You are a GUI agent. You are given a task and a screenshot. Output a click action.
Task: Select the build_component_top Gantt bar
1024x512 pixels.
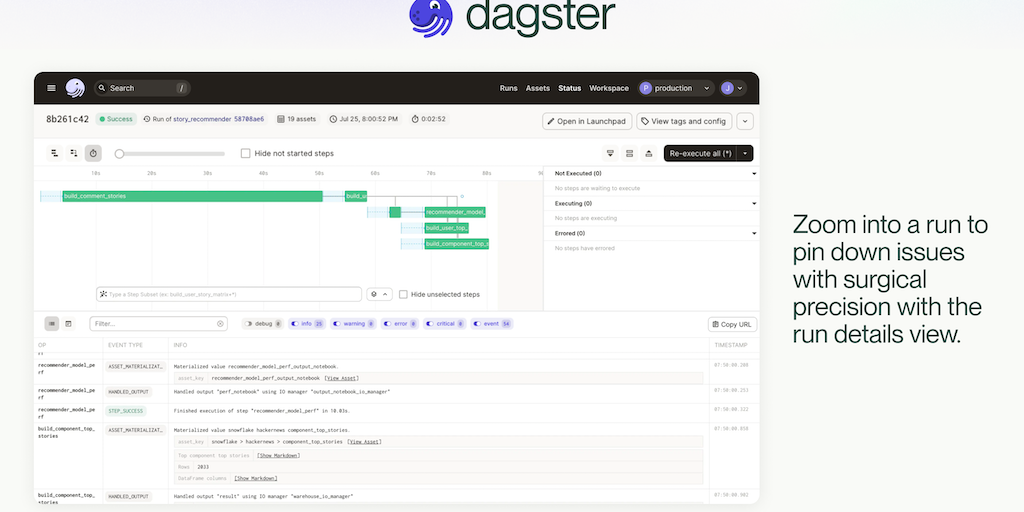(x=456, y=244)
